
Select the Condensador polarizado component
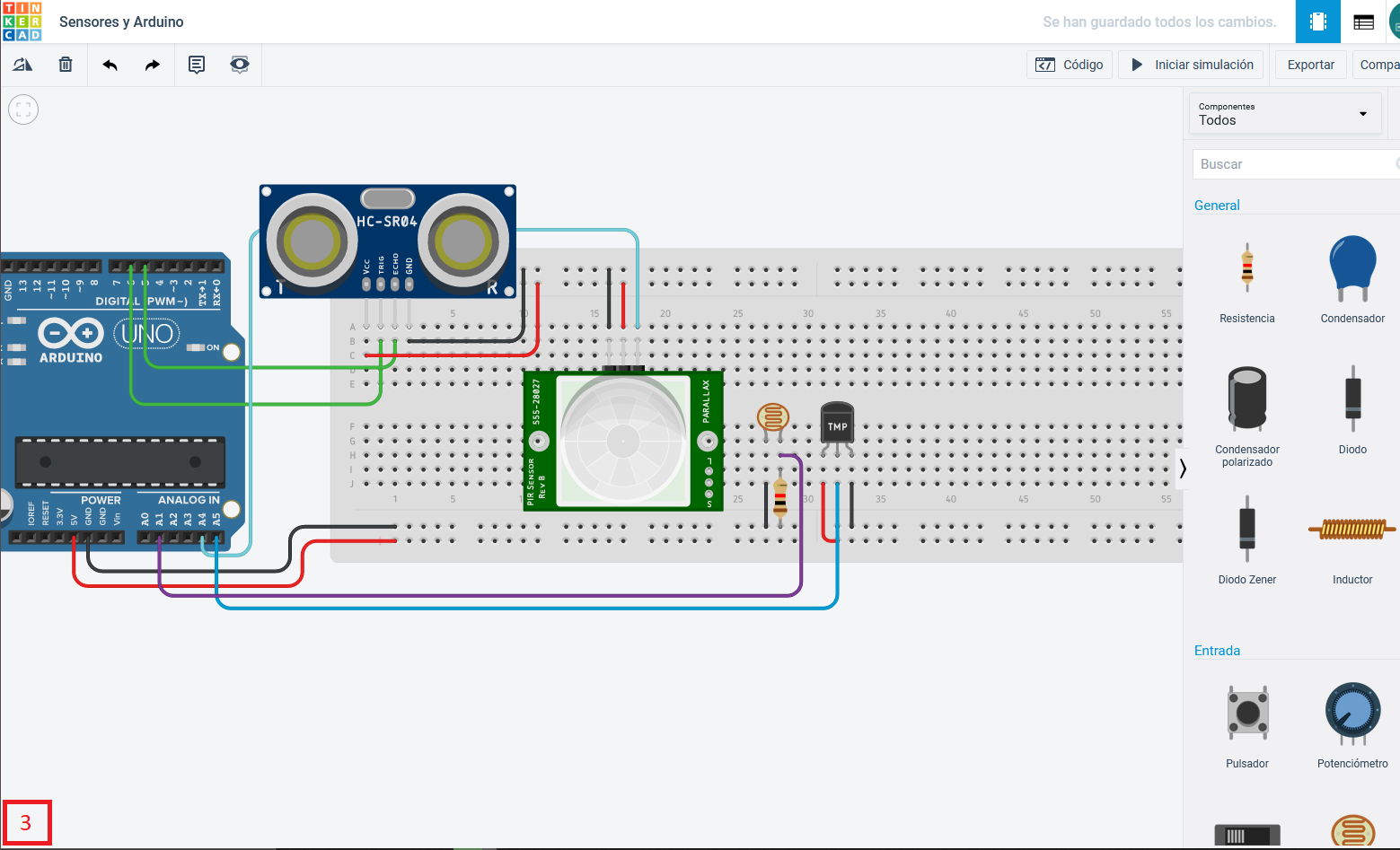tap(1247, 416)
